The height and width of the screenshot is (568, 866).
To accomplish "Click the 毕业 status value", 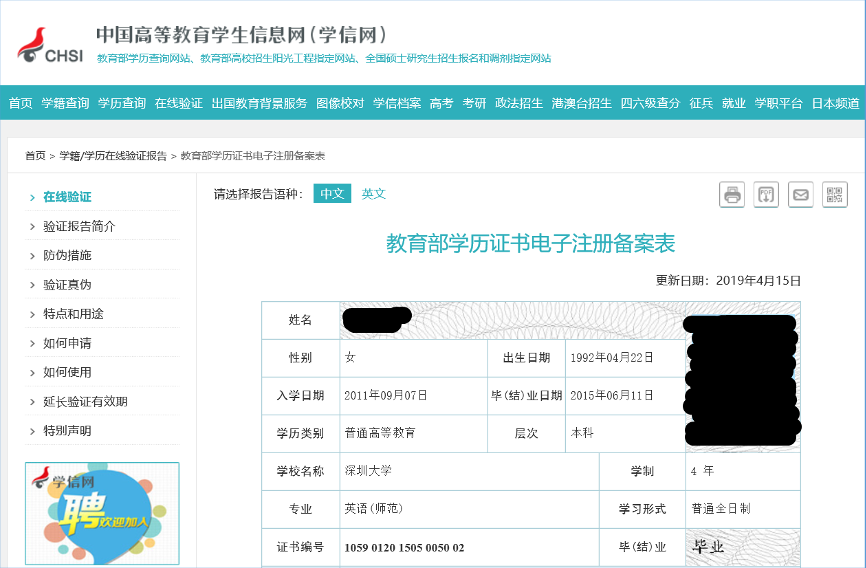I will pyautogui.click(x=708, y=547).
